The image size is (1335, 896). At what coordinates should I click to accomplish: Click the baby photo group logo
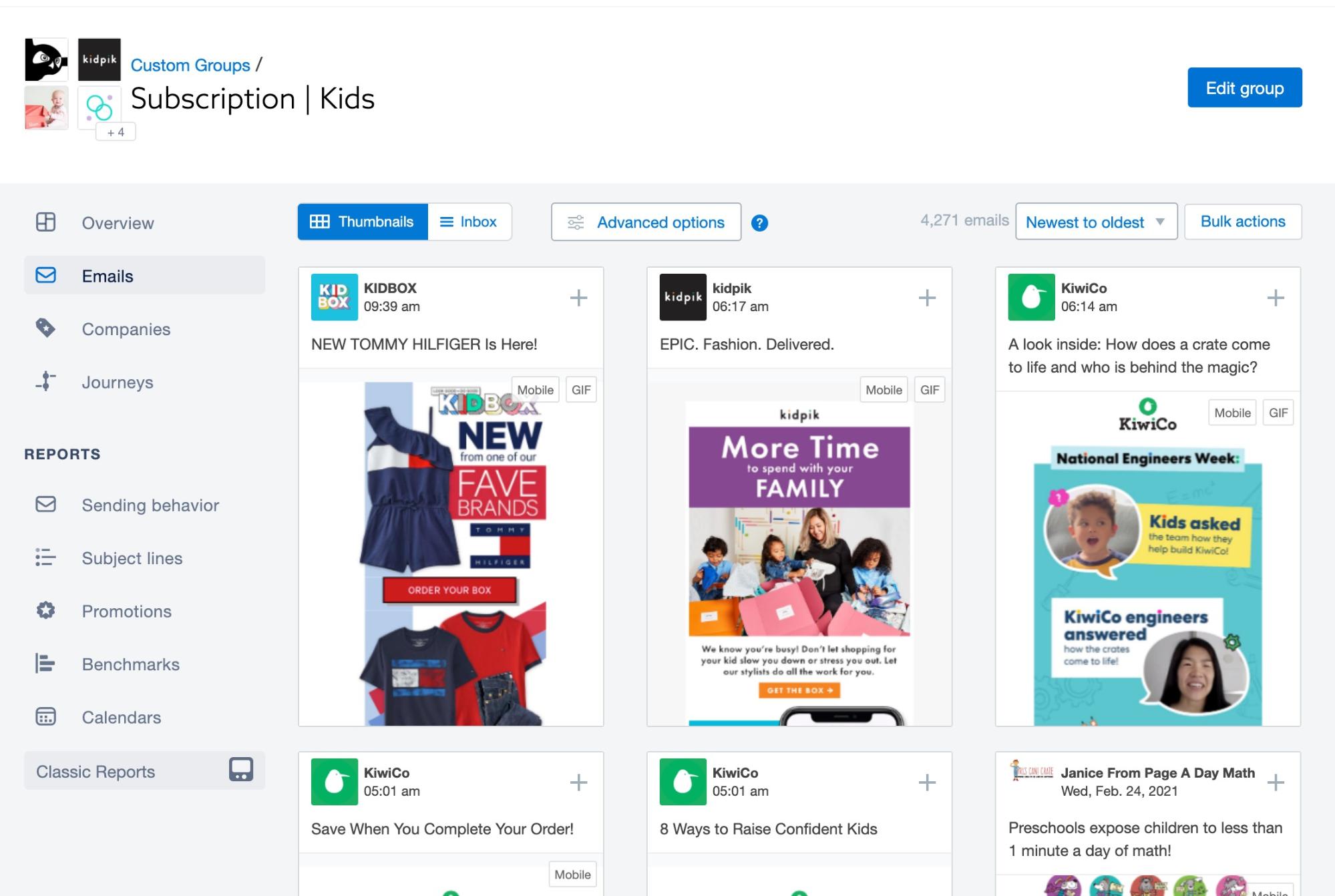pyautogui.click(x=46, y=107)
